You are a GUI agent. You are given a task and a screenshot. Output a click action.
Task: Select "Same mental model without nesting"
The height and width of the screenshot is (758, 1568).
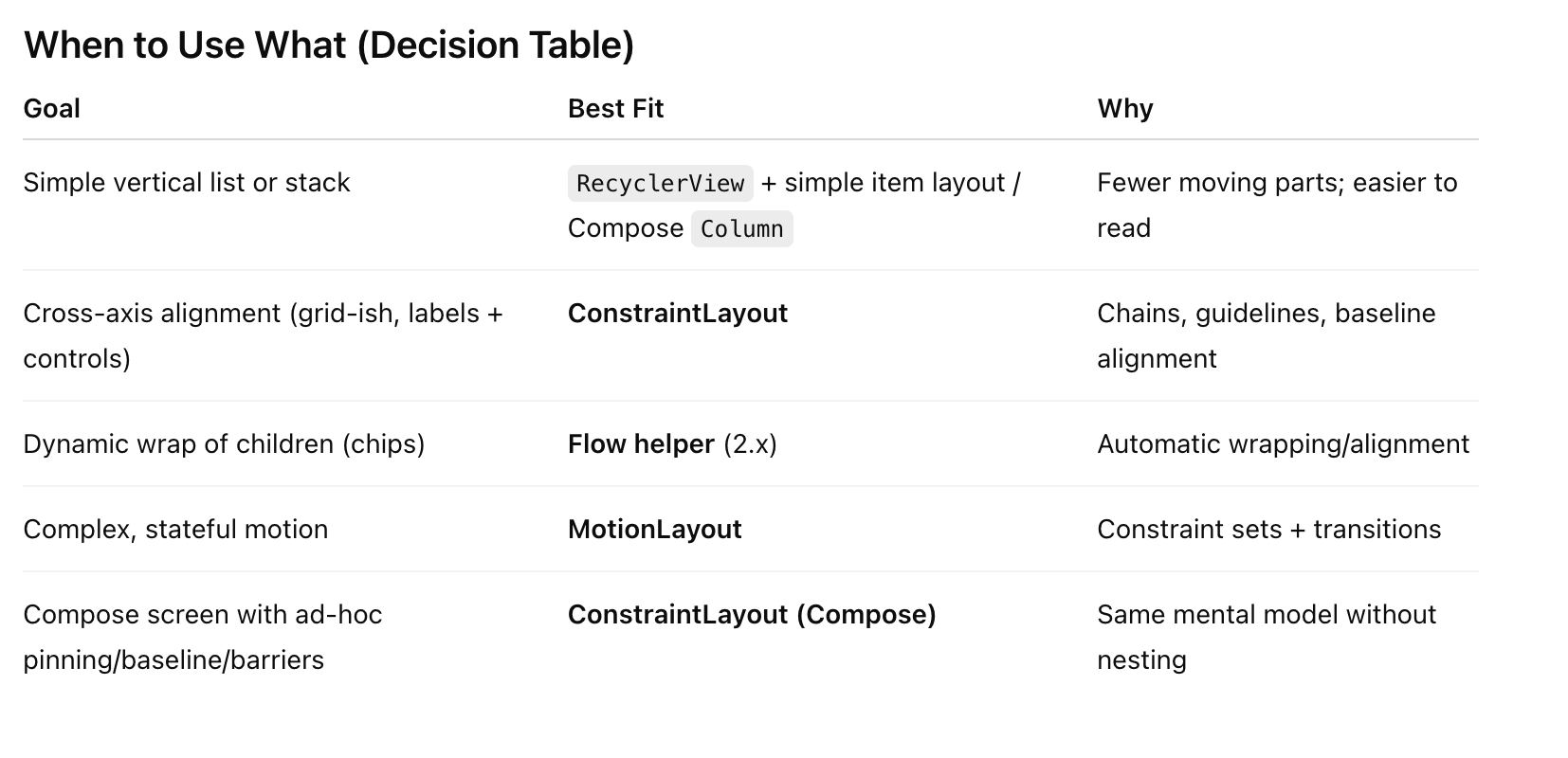point(1266,615)
